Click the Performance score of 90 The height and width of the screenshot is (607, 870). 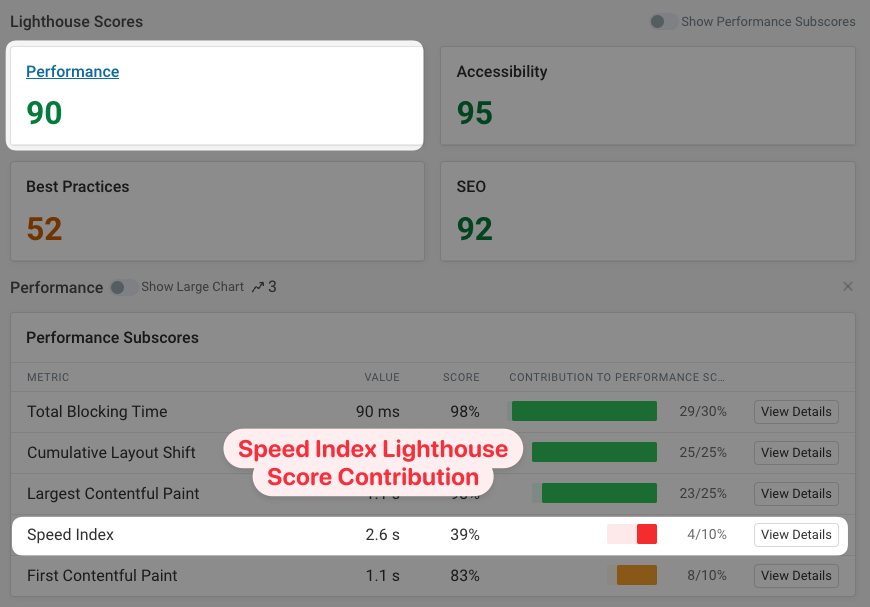point(44,113)
